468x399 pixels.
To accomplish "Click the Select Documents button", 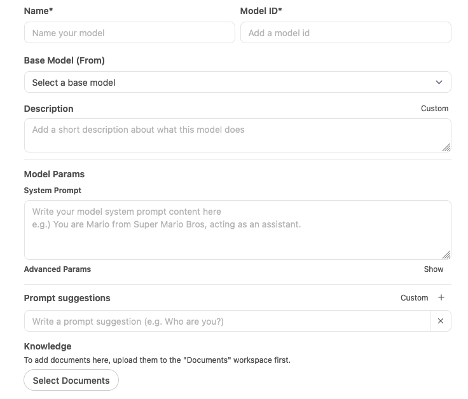I will [x=71, y=380].
